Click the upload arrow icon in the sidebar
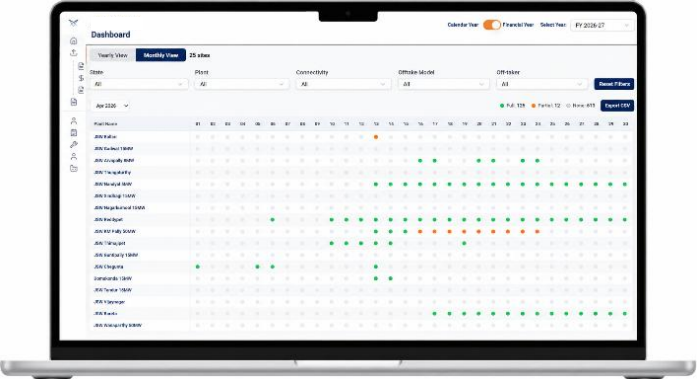 (74, 52)
